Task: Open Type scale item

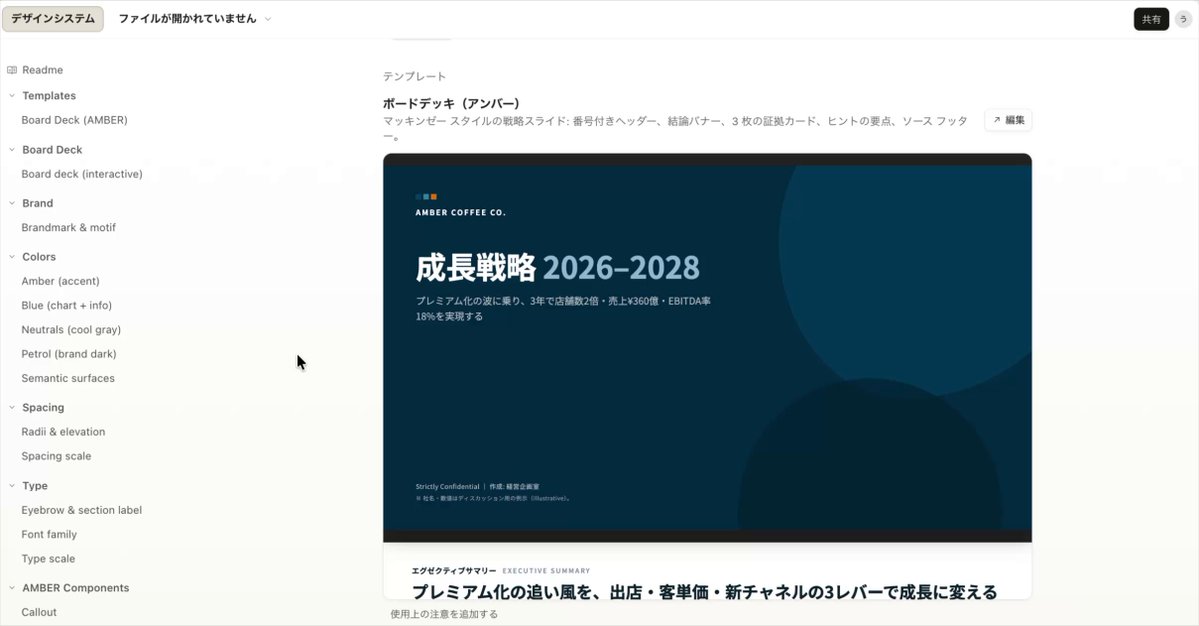Action: pos(48,559)
